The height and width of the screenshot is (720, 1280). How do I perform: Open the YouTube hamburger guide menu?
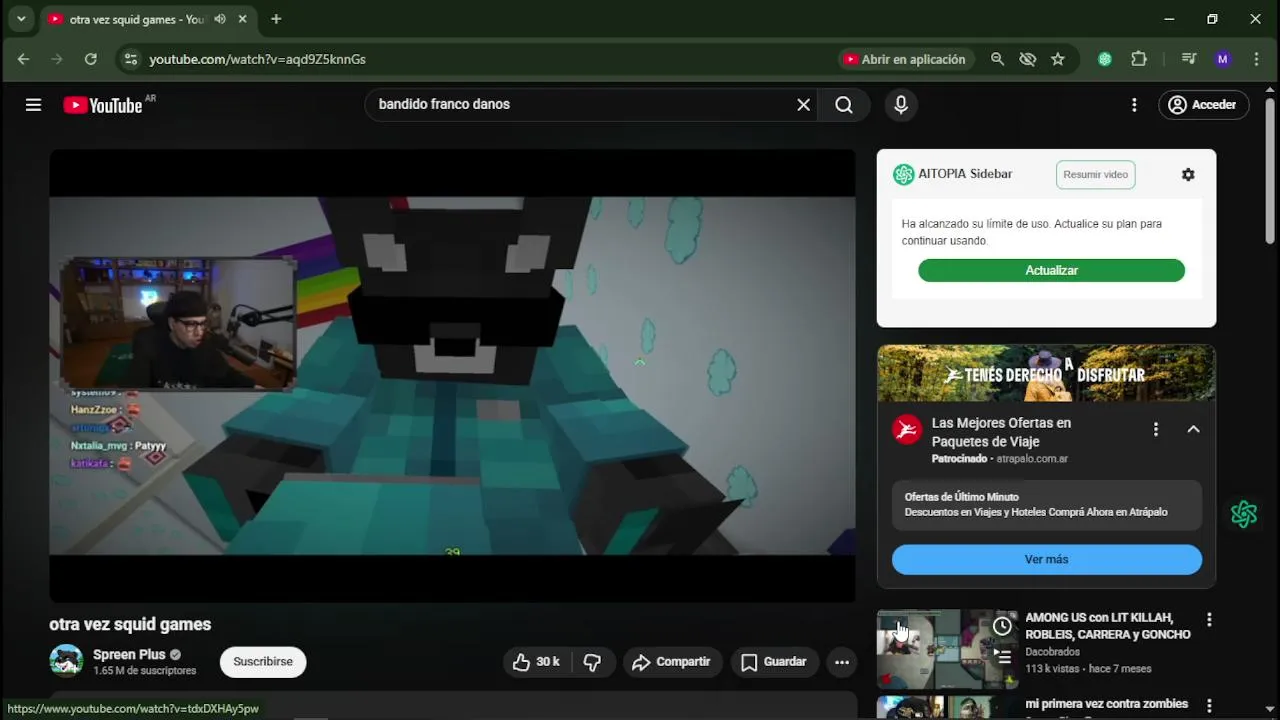tap(33, 105)
